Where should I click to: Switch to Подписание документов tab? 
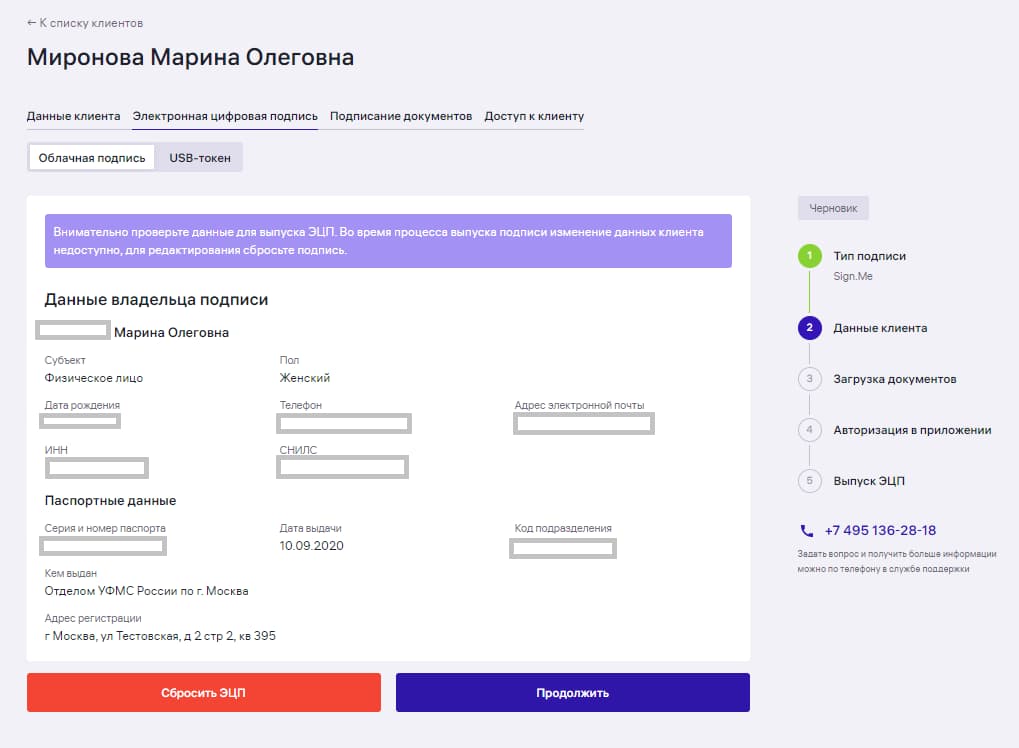pyautogui.click(x=401, y=116)
